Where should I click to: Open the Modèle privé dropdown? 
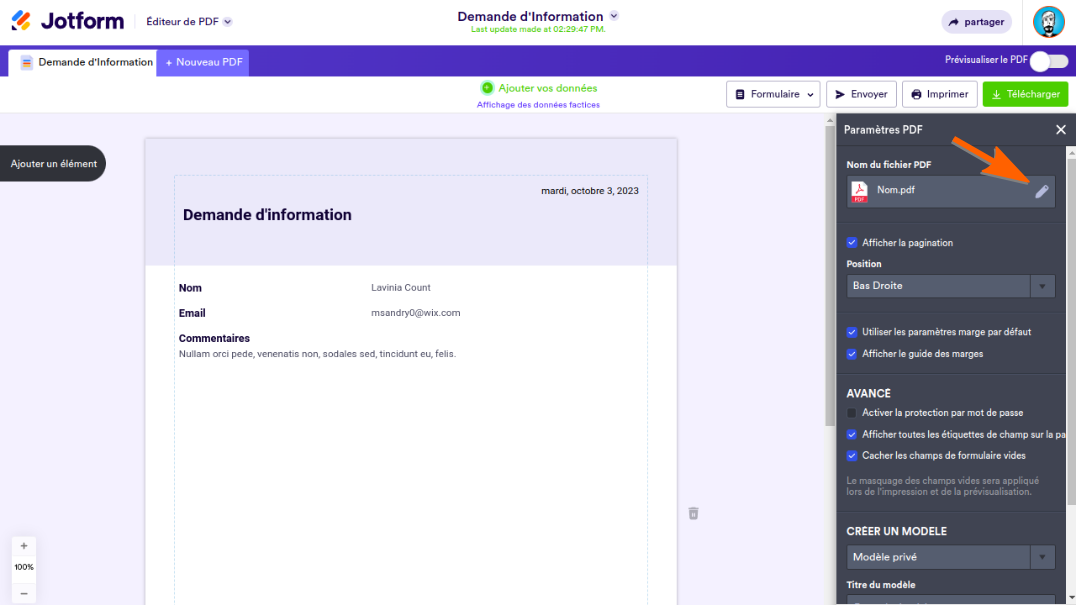point(950,557)
